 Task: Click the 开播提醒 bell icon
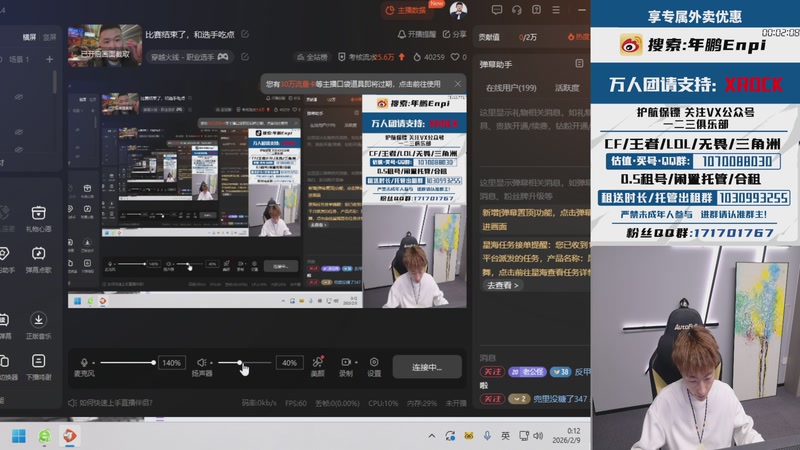coord(402,34)
